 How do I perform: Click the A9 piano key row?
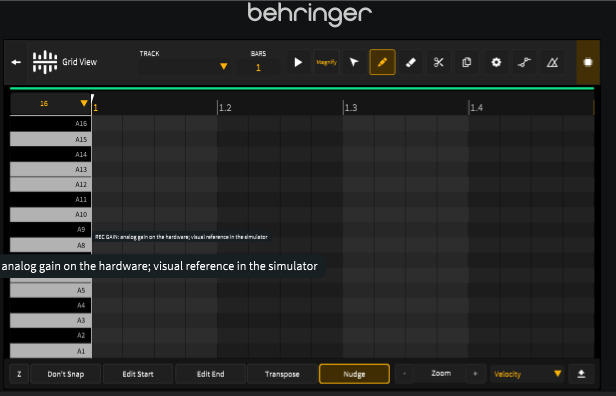[x=50, y=229]
